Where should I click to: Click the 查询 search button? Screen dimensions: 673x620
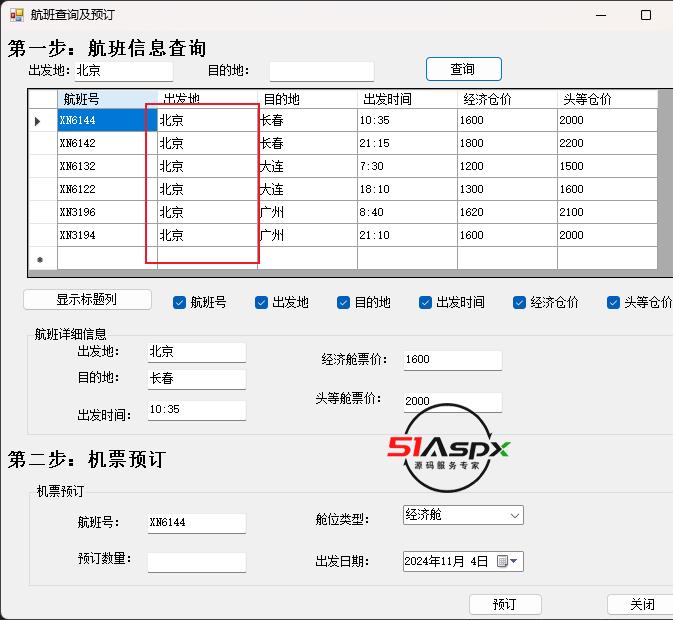[x=463, y=69]
